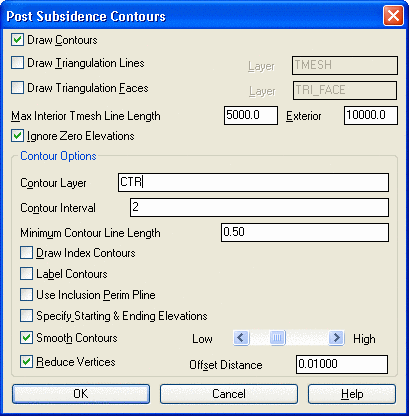Select the Offset Distance input field
The height and width of the screenshot is (416, 409).
tap(342, 364)
